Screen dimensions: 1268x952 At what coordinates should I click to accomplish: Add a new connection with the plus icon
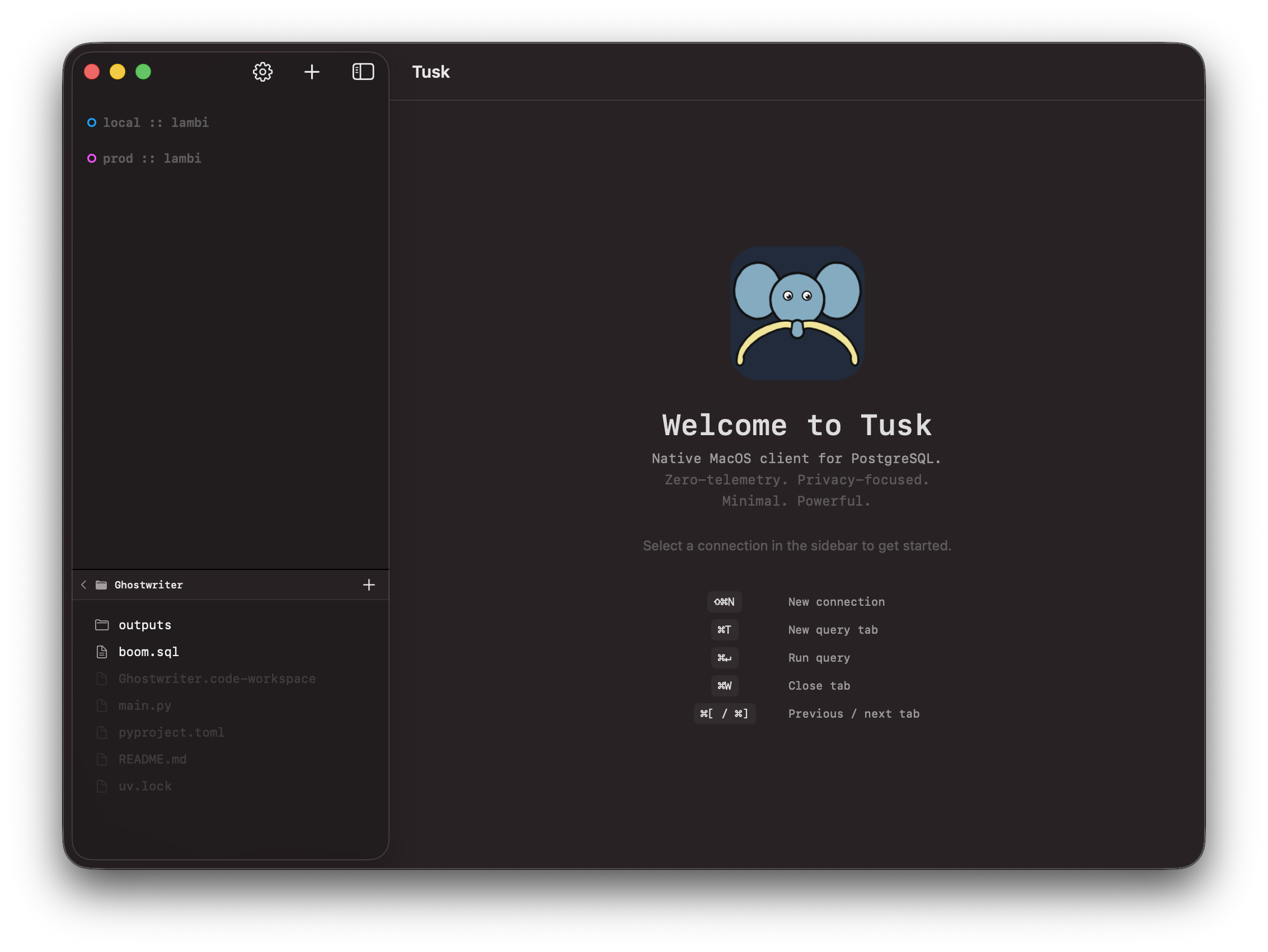click(x=312, y=71)
